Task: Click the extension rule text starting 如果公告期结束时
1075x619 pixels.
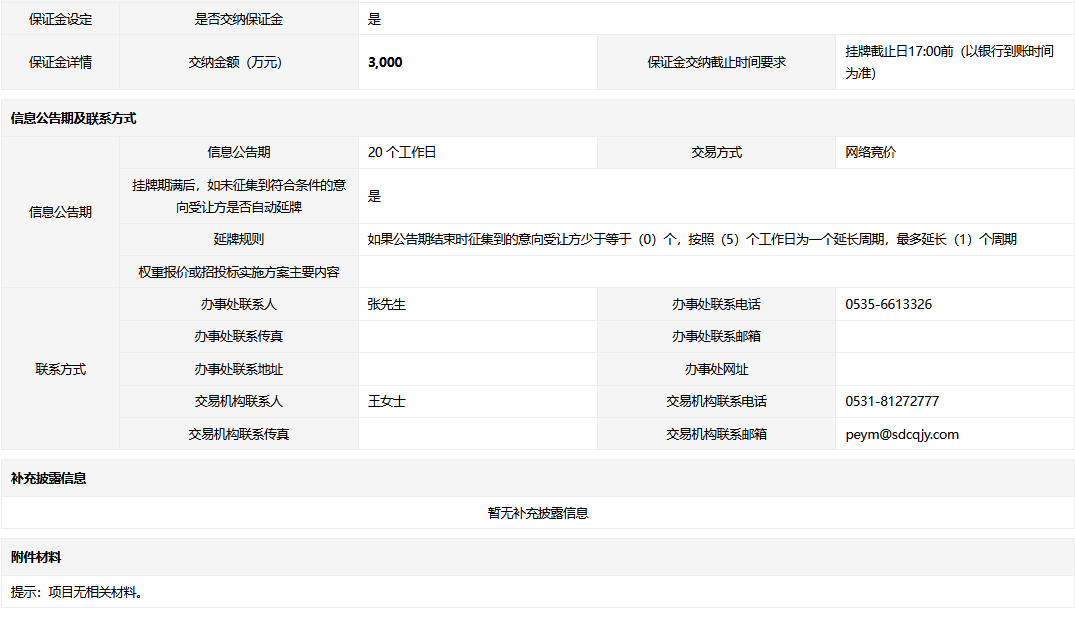Action: coord(691,239)
